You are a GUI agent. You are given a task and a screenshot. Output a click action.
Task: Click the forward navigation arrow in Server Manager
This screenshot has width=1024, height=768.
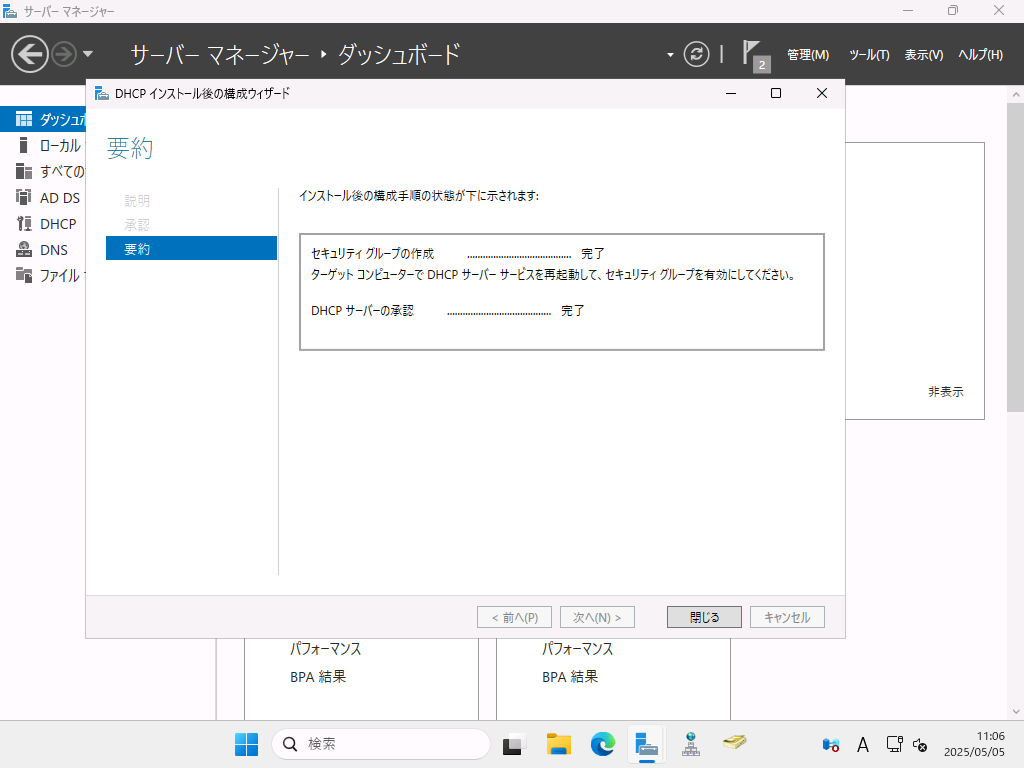point(64,54)
